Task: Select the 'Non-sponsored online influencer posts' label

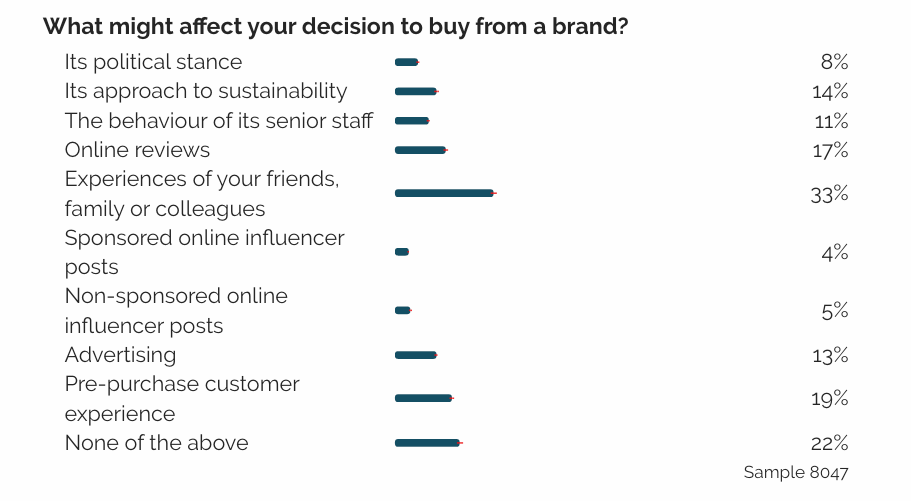Action: [176, 311]
